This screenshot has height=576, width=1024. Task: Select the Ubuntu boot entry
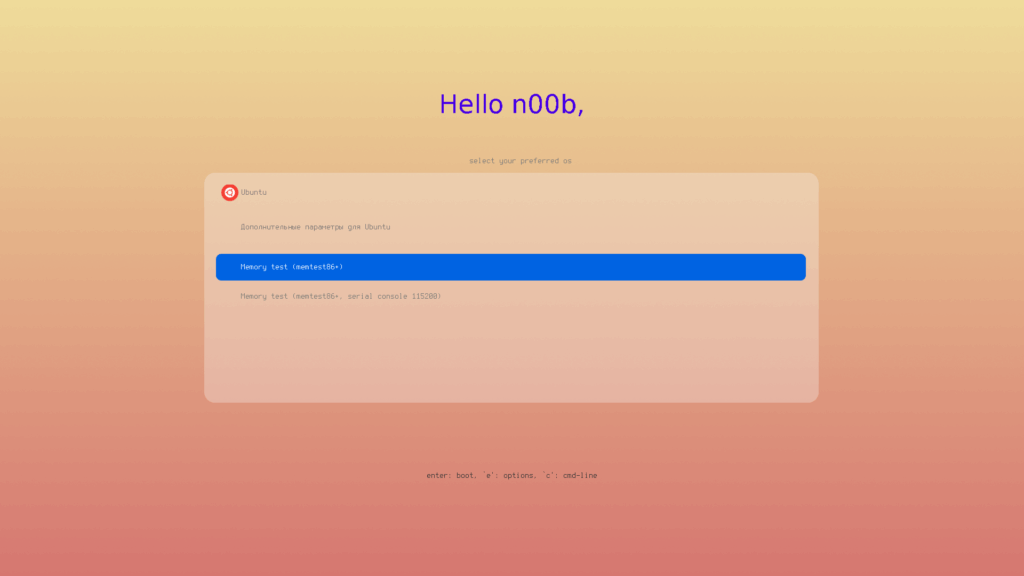point(511,193)
